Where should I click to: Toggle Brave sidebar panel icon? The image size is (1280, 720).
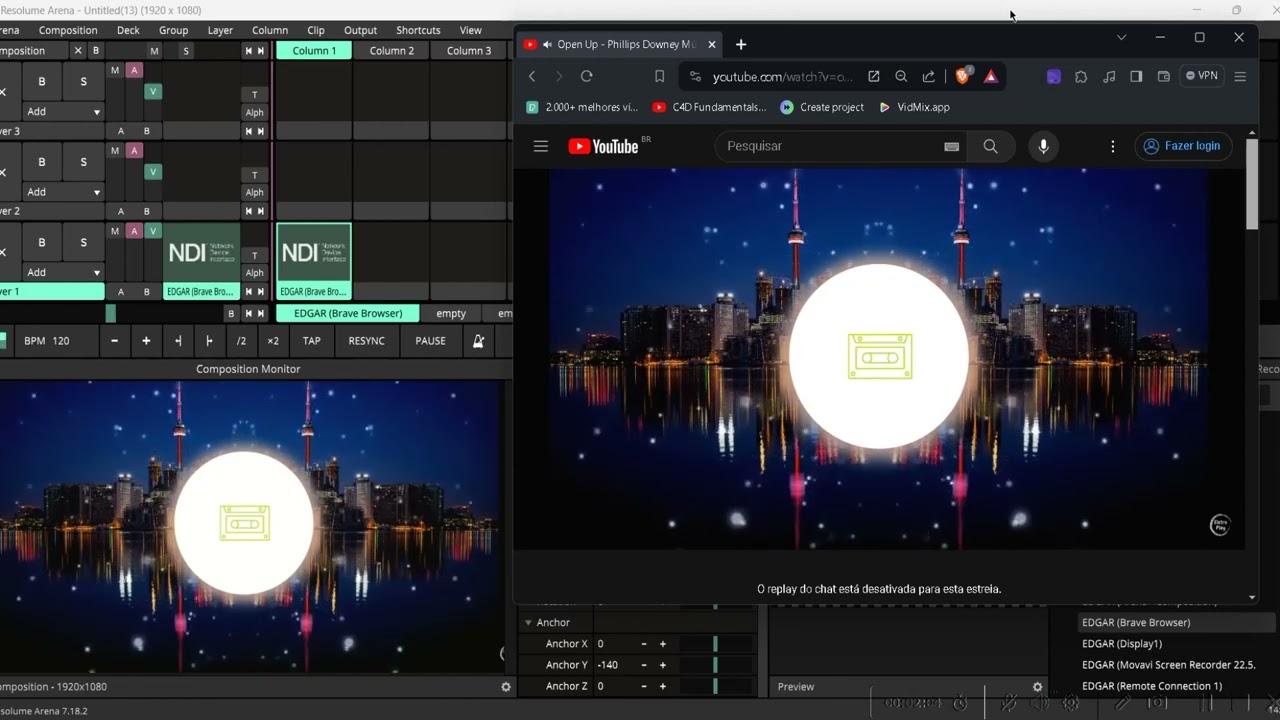pos(1136,76)
